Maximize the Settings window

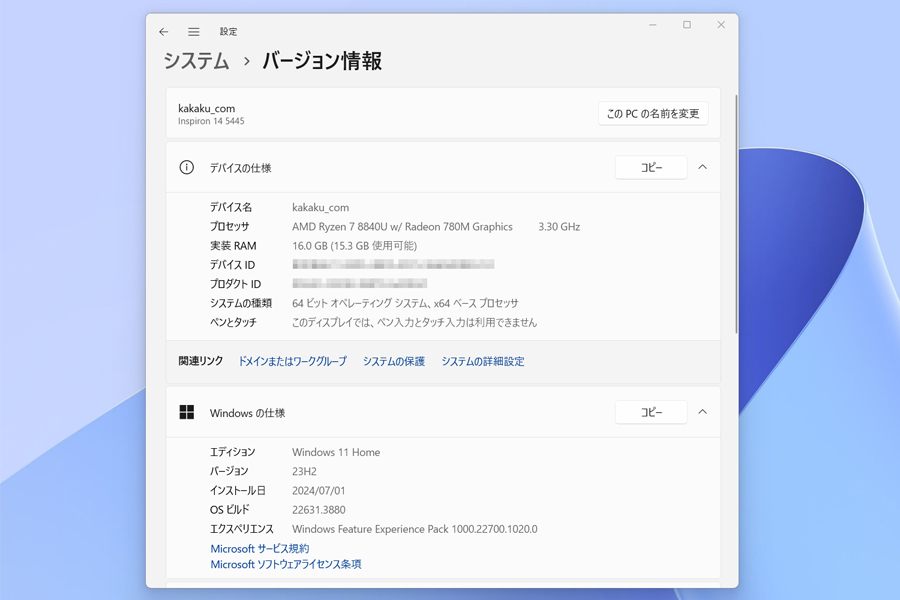pos(687,25)
